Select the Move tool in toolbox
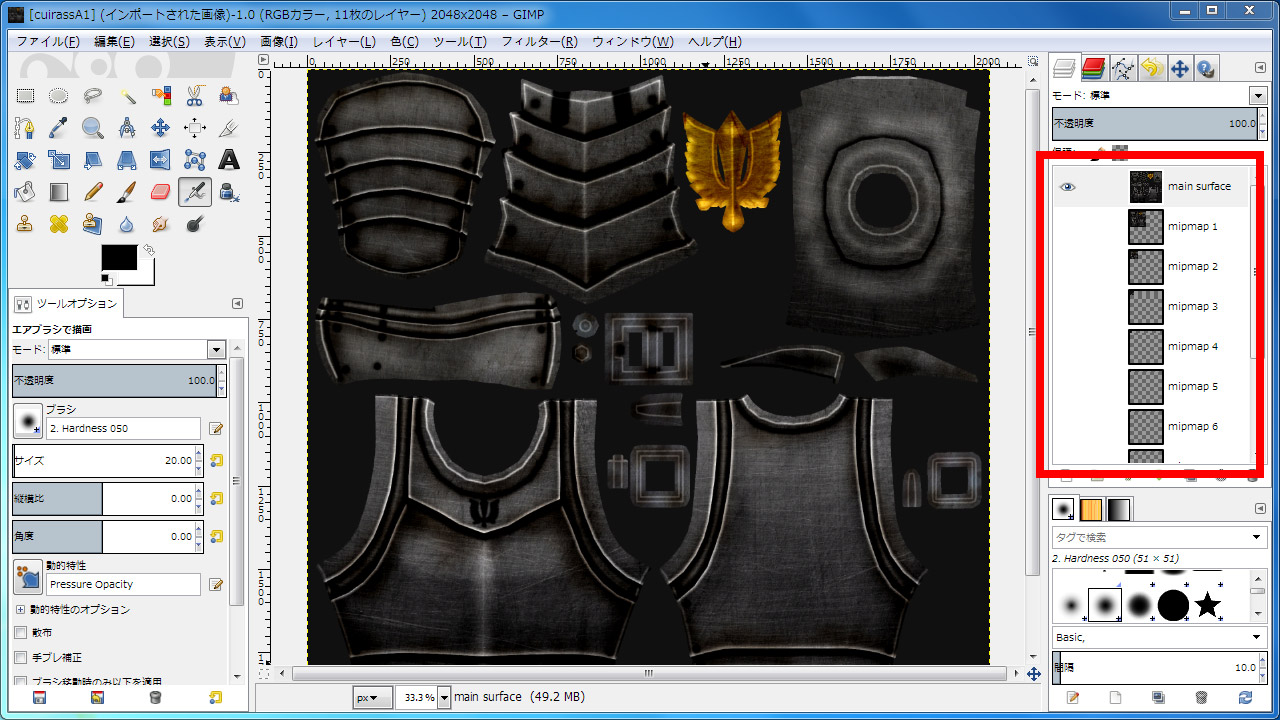This screenshot has height=720, width=1280. tap(161, 128)
